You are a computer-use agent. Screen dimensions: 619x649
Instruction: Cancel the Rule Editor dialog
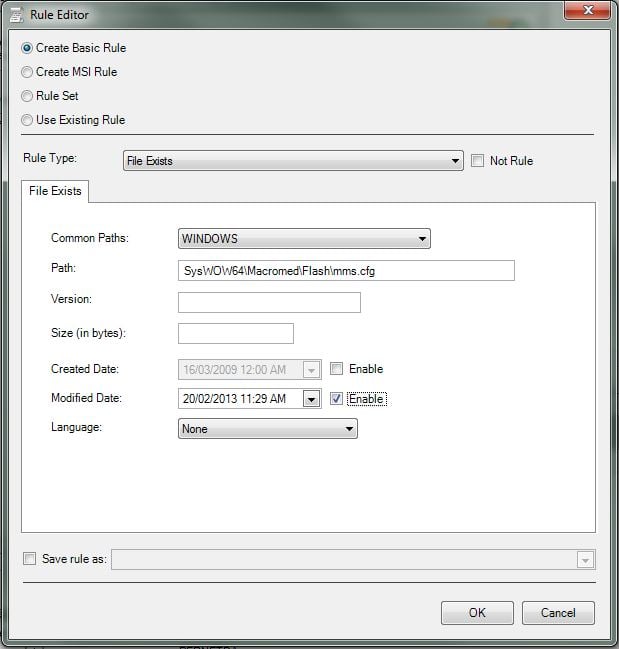point(558,613)
